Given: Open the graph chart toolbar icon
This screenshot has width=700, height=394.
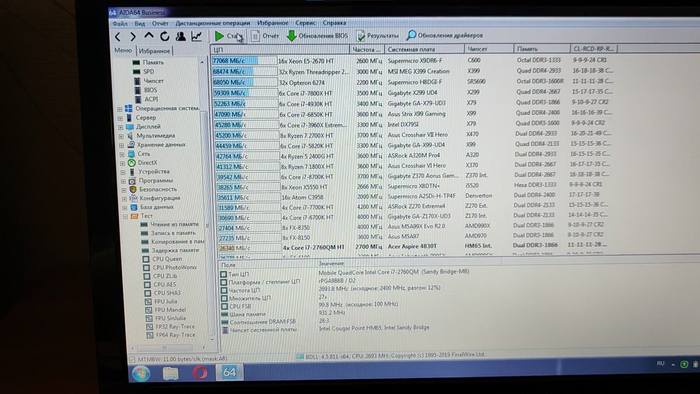Looking at the screenshot, I should pyautogui.click(x=196, y=36).
